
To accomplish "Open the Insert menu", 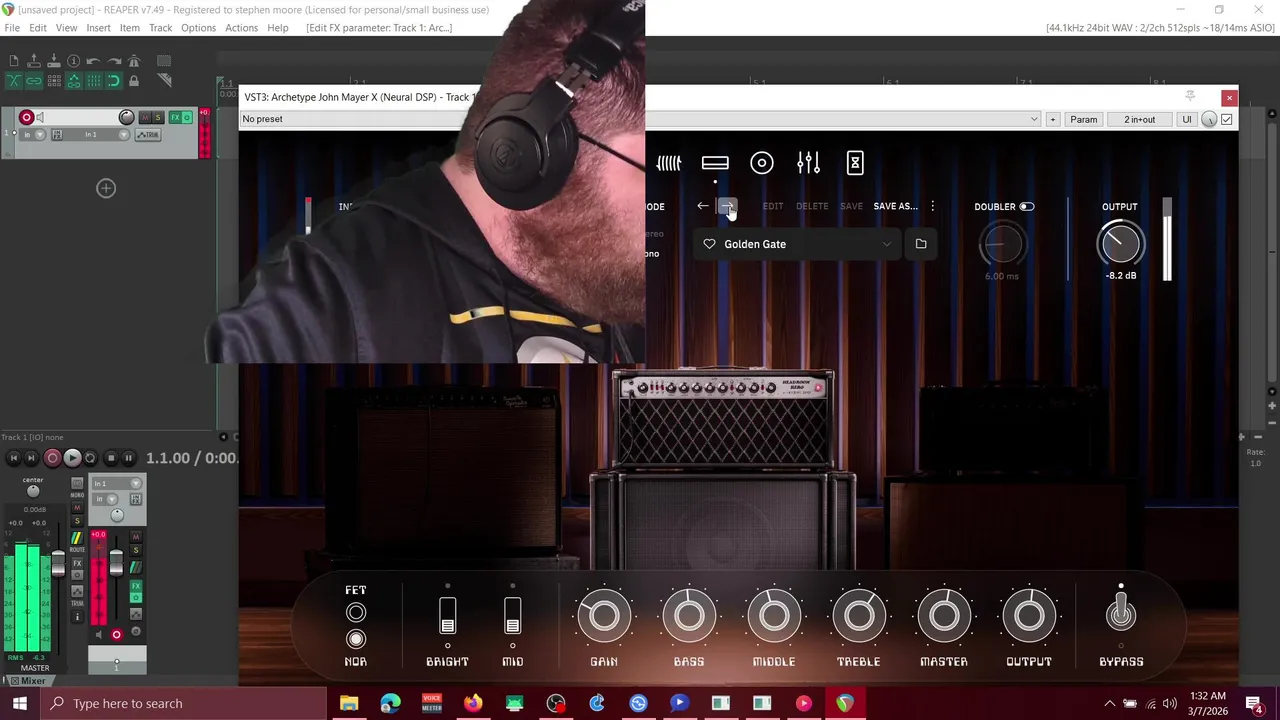I will (x=98, y=28).
